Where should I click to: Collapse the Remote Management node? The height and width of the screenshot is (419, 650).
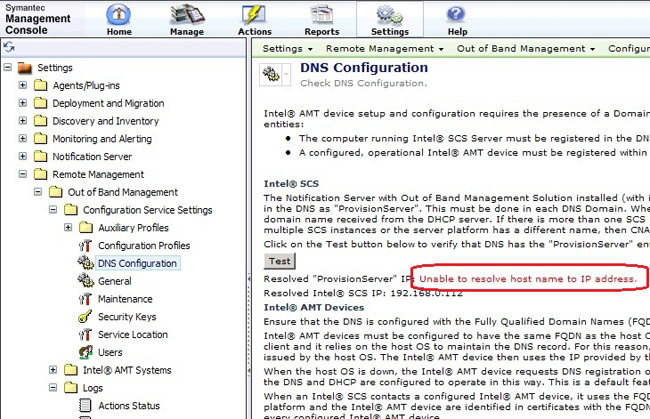pyautogui.click(x=23, y=174)
